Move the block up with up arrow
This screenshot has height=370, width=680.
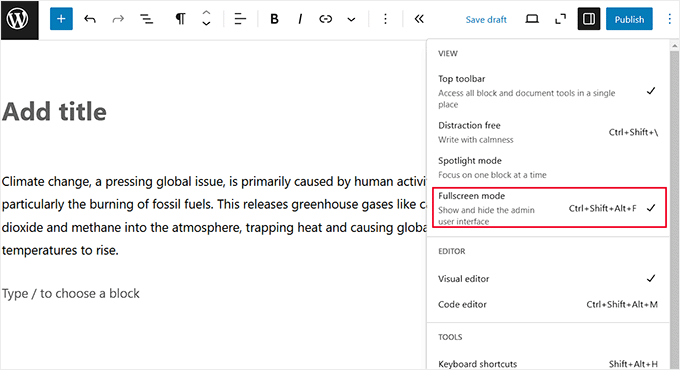(206, 13)
